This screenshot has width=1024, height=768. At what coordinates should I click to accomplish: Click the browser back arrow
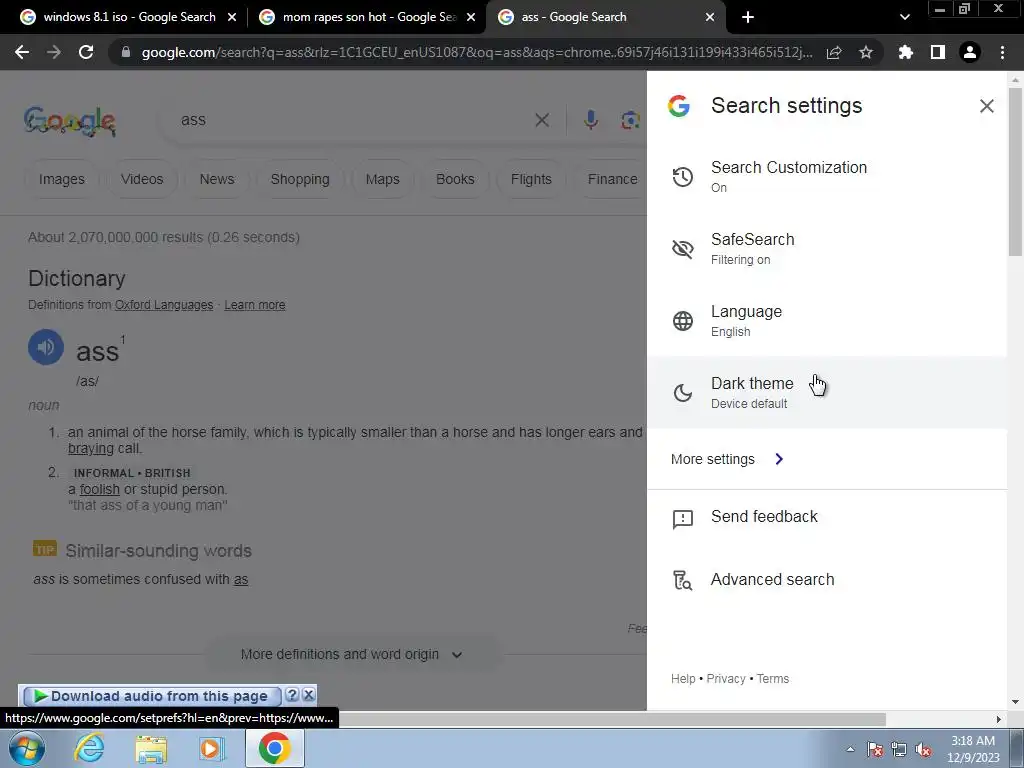pyautogui.click(x=22, y=52)
